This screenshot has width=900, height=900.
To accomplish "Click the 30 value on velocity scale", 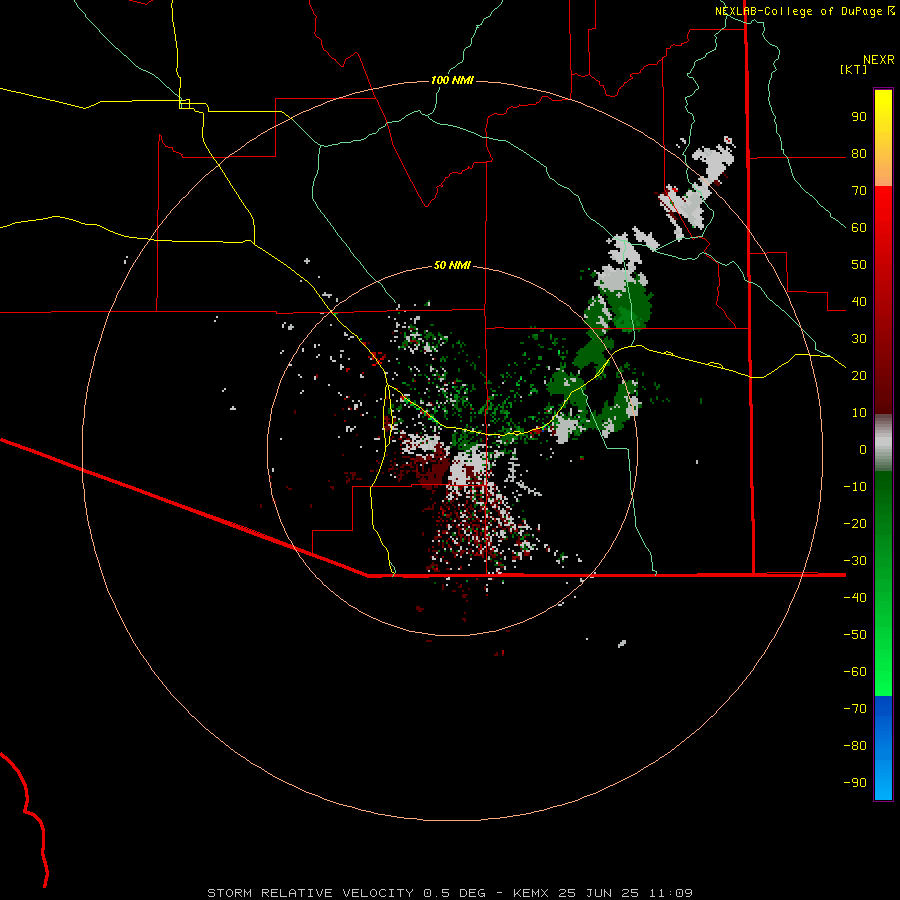I will (x=859, y=339).
